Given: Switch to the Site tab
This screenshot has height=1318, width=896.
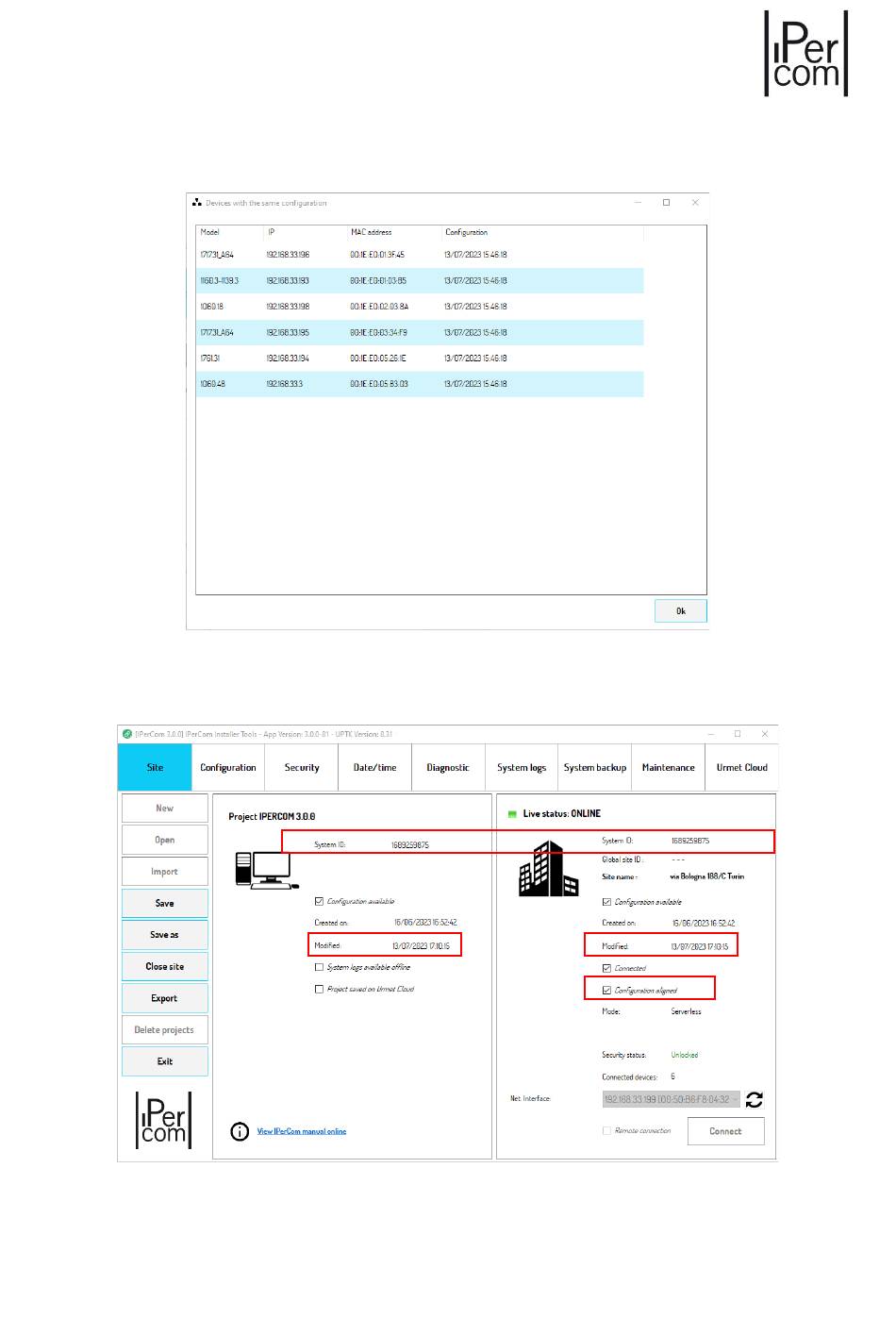Looking at the screenshot, I should coord(155,768).
